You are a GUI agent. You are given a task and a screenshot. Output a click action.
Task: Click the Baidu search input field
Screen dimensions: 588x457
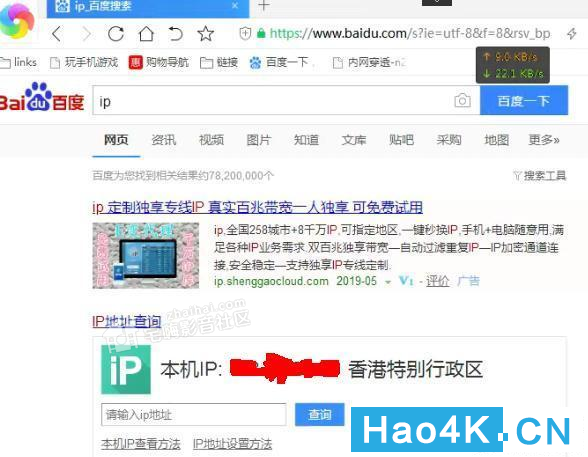pos(274,100)
